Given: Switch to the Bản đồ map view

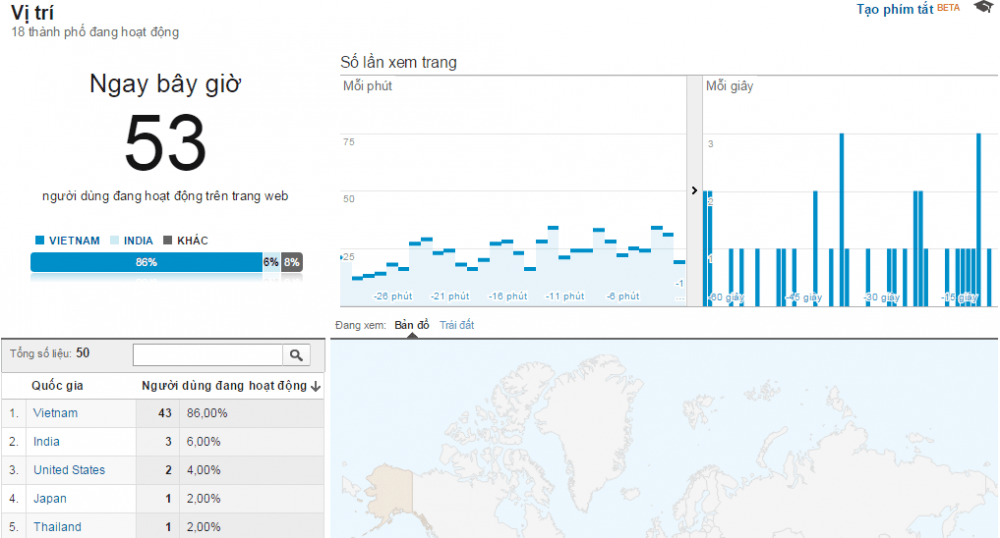Looking at the screenshot, I should [x=411, y=325].
